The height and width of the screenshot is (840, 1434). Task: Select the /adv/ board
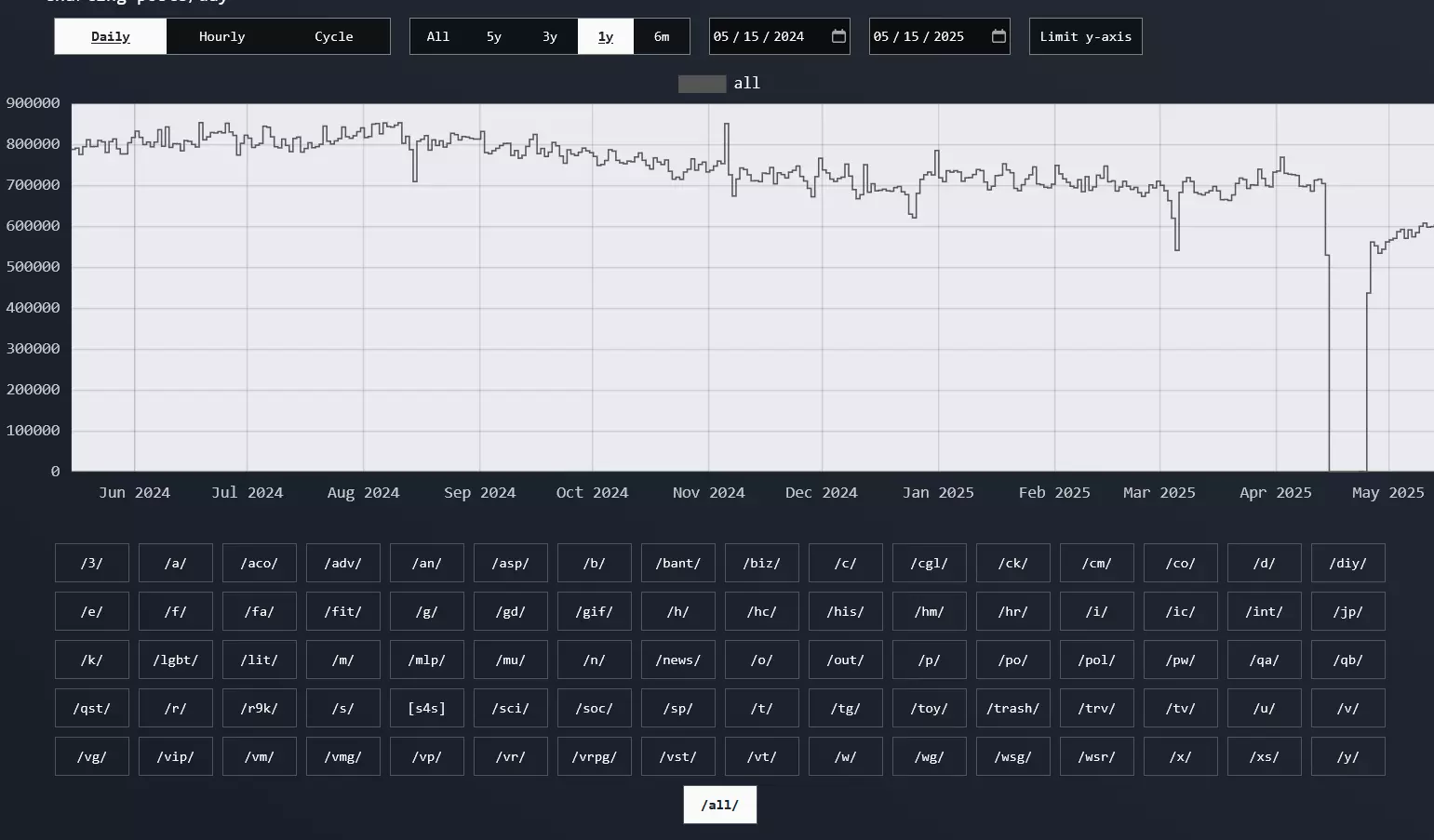pos(343,563)
